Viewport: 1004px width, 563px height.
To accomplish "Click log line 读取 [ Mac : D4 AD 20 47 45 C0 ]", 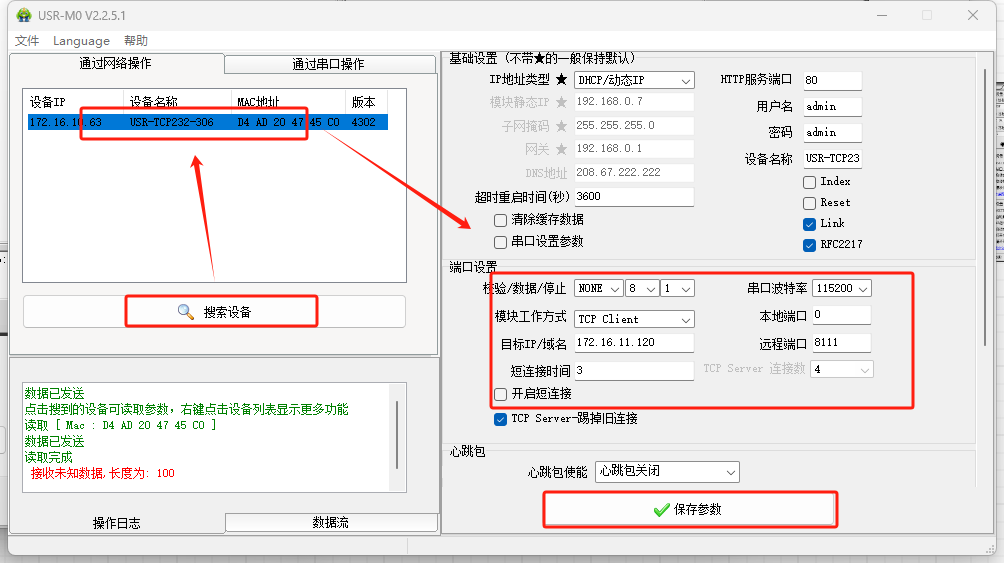I will [x=120, y=426].
